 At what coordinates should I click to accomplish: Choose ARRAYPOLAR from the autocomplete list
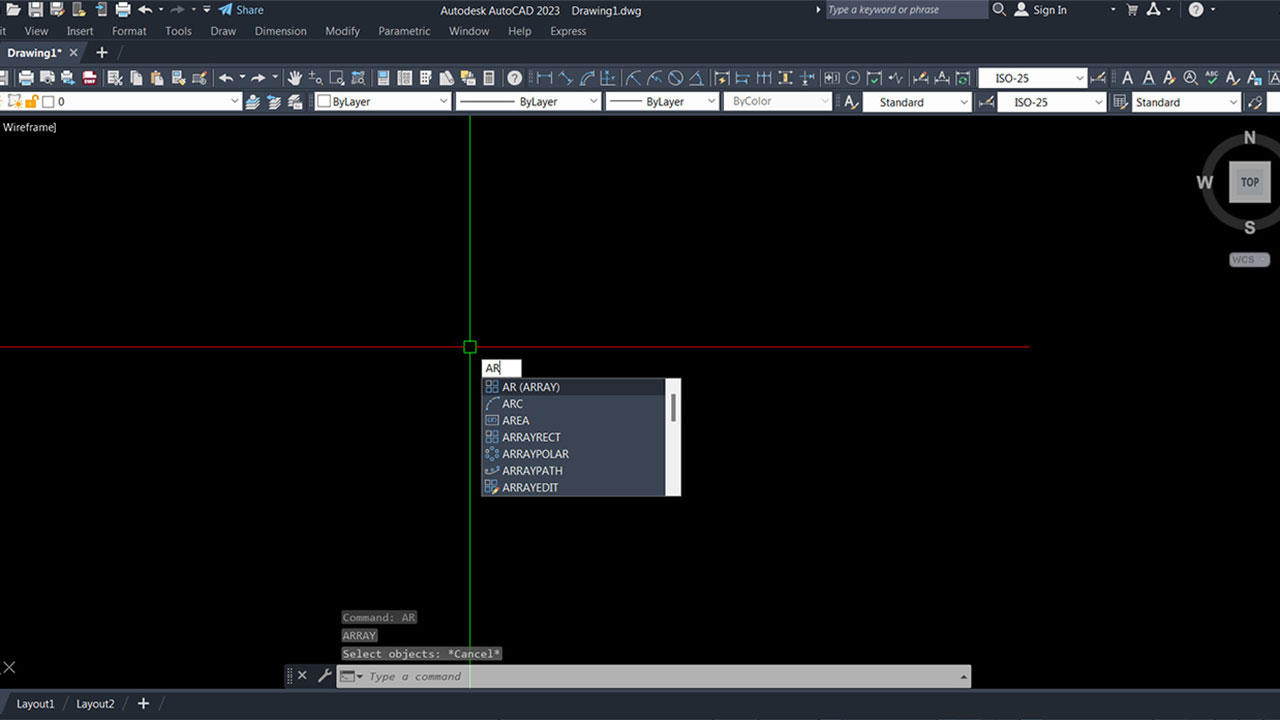pos(574,454)
